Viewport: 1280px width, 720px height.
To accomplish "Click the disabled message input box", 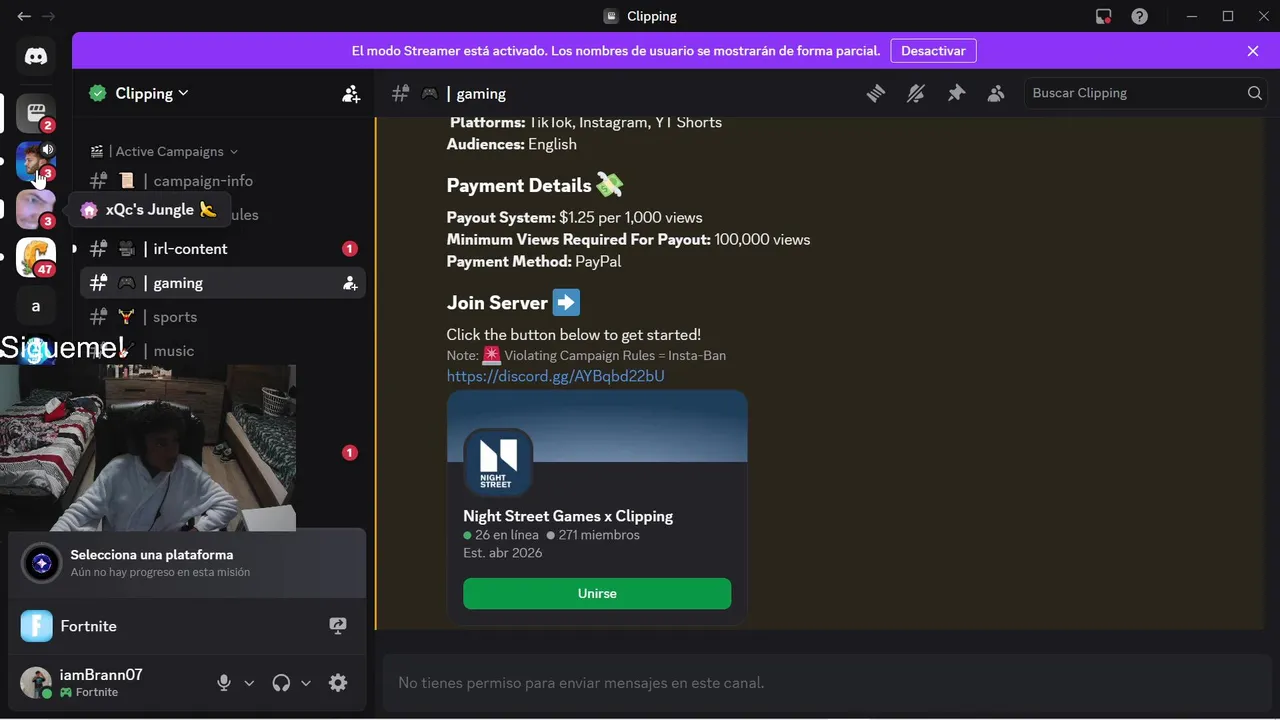I will 825,683.
